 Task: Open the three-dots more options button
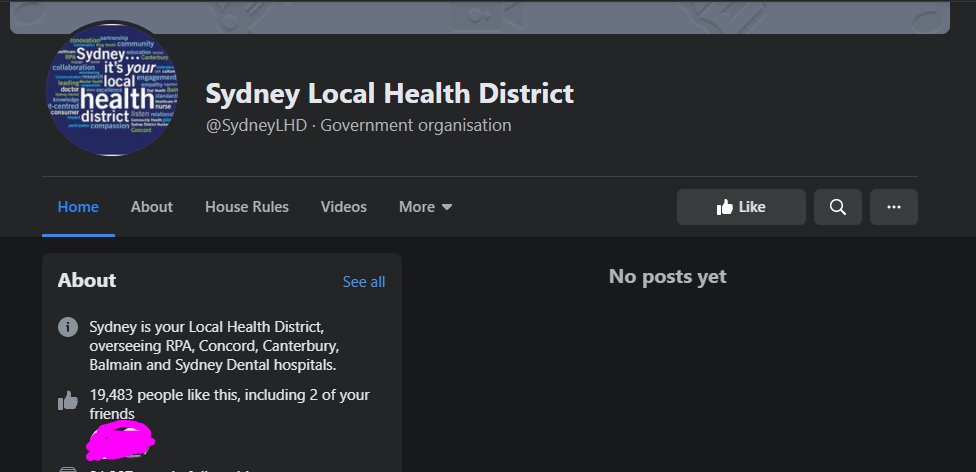click(894, 207)
